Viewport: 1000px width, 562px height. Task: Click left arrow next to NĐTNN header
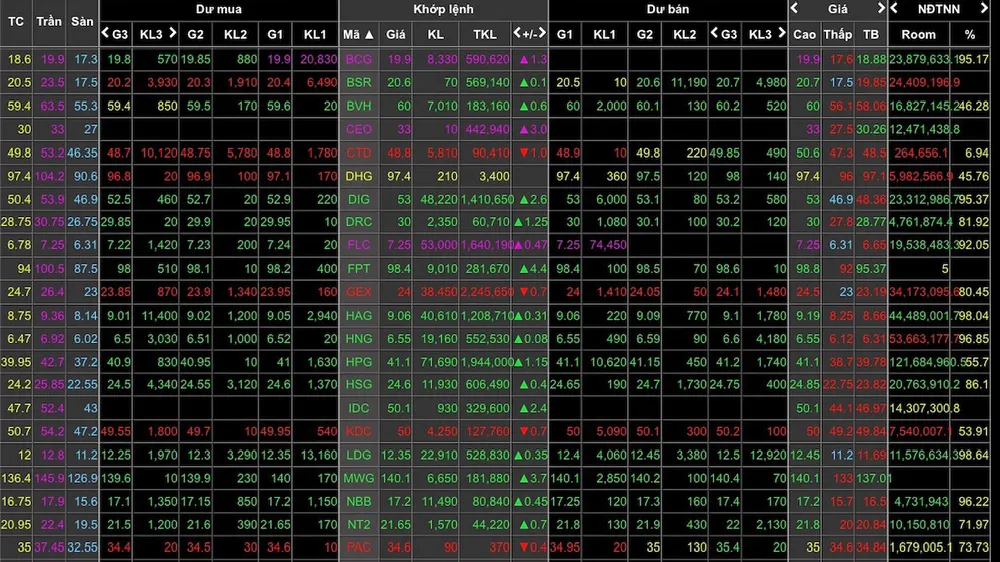[894, 8]
